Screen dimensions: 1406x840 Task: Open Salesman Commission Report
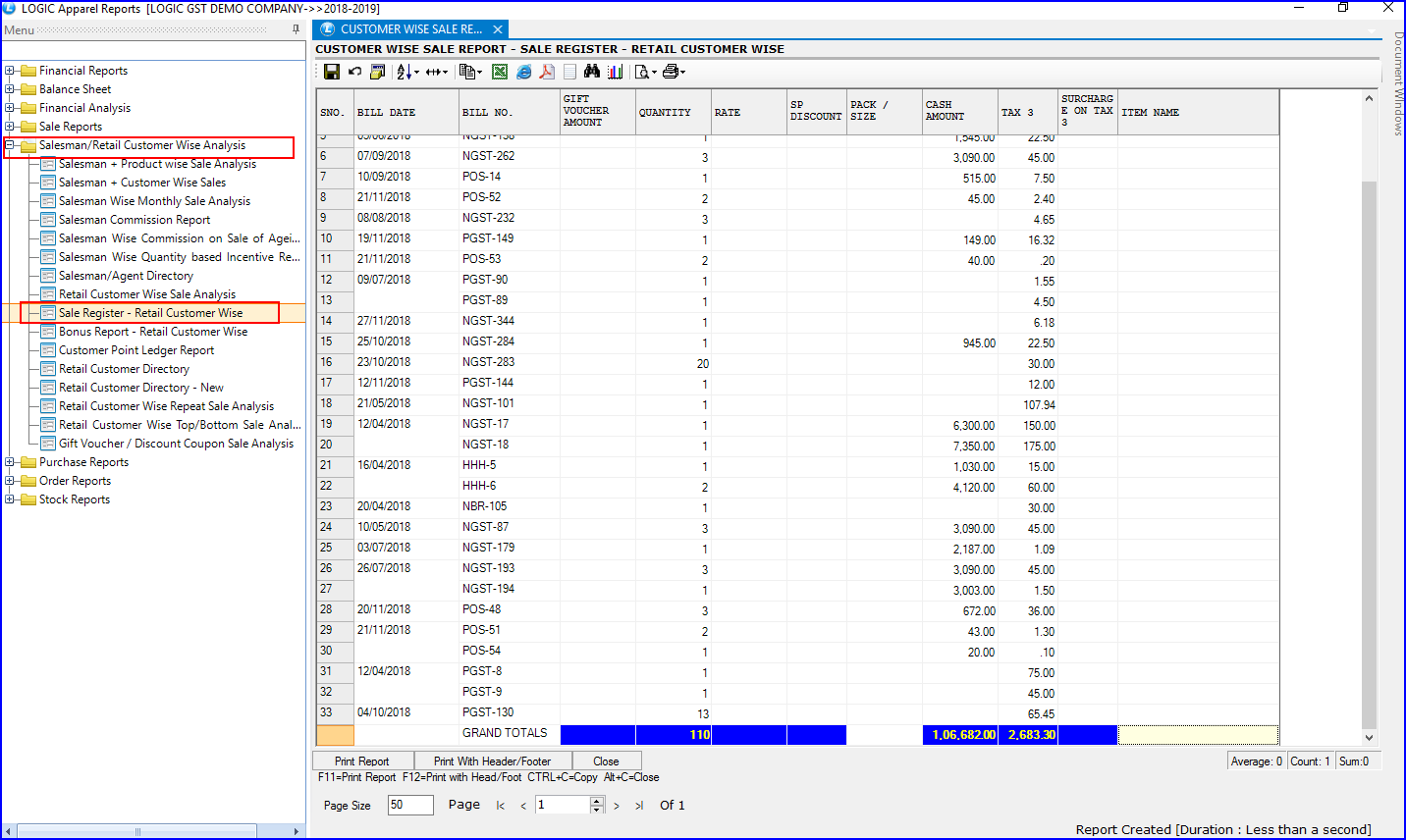tap(135, 220)
